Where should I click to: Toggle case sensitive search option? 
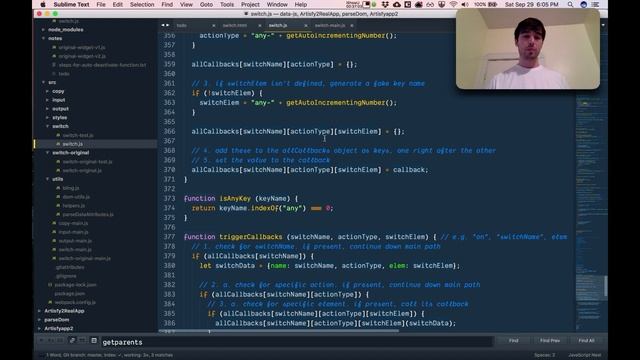click(51, 340)
